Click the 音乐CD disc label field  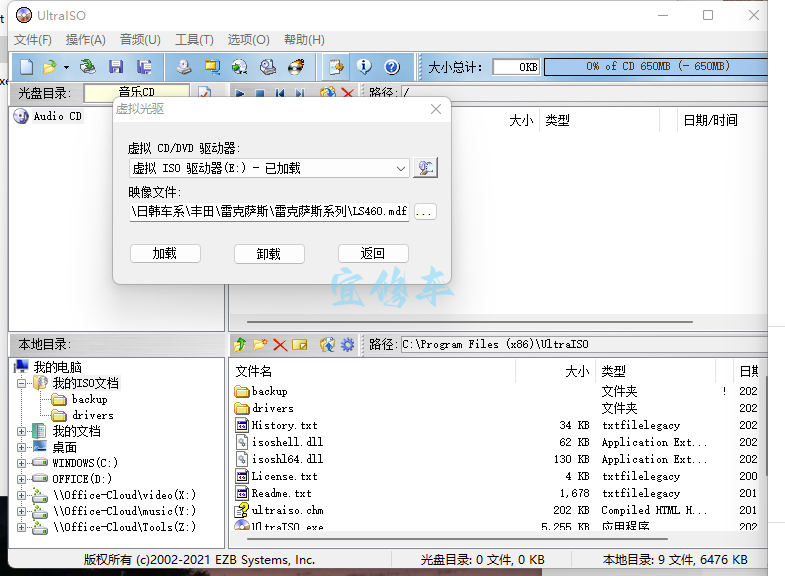[137, 92]
